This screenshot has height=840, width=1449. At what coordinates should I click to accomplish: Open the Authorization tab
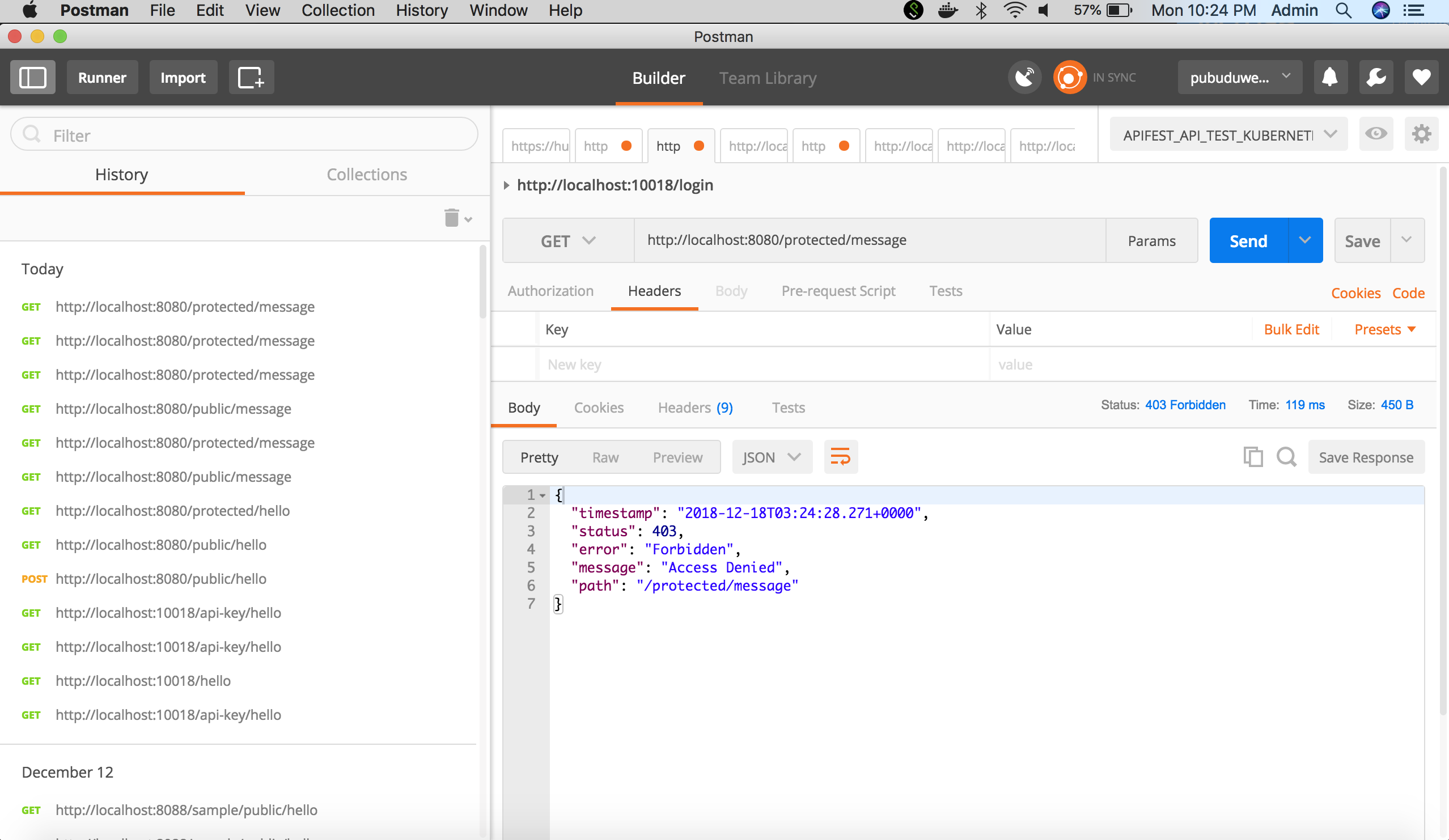coord(550,291)
